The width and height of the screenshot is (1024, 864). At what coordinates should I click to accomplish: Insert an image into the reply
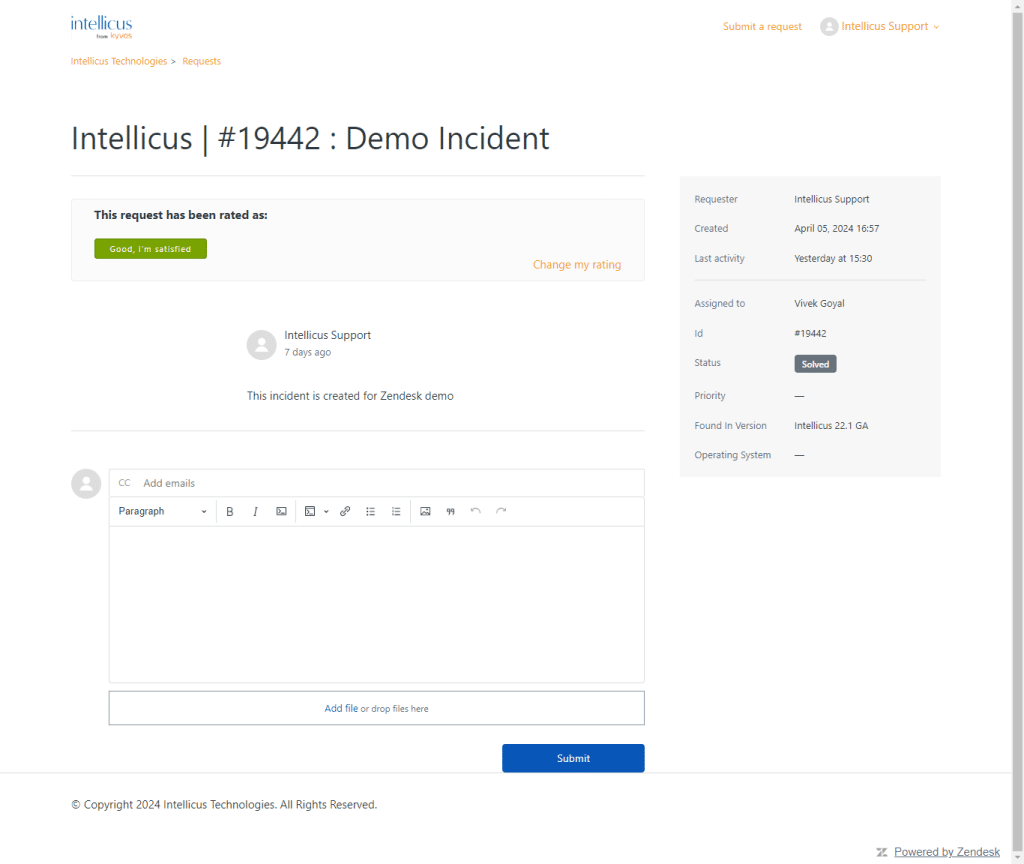(x=425, y=511)
